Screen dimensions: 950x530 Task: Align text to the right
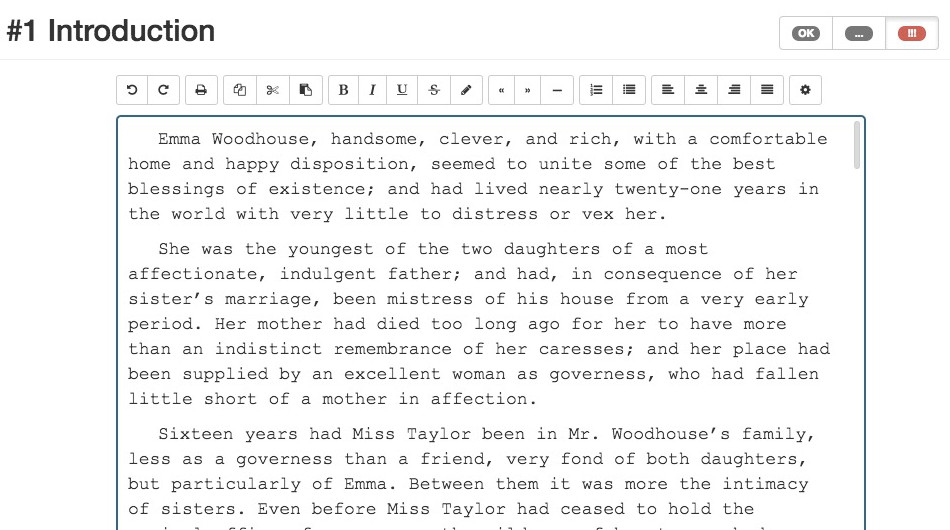[x=734, y=90]
